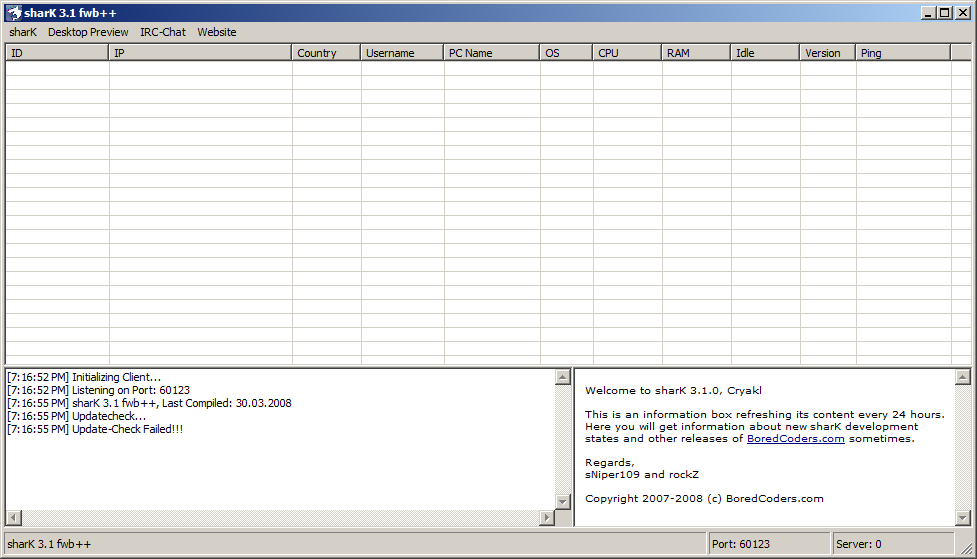Sort by the RAM column header
This screenshot has width=977, height=559.
(x=696, y=53)
